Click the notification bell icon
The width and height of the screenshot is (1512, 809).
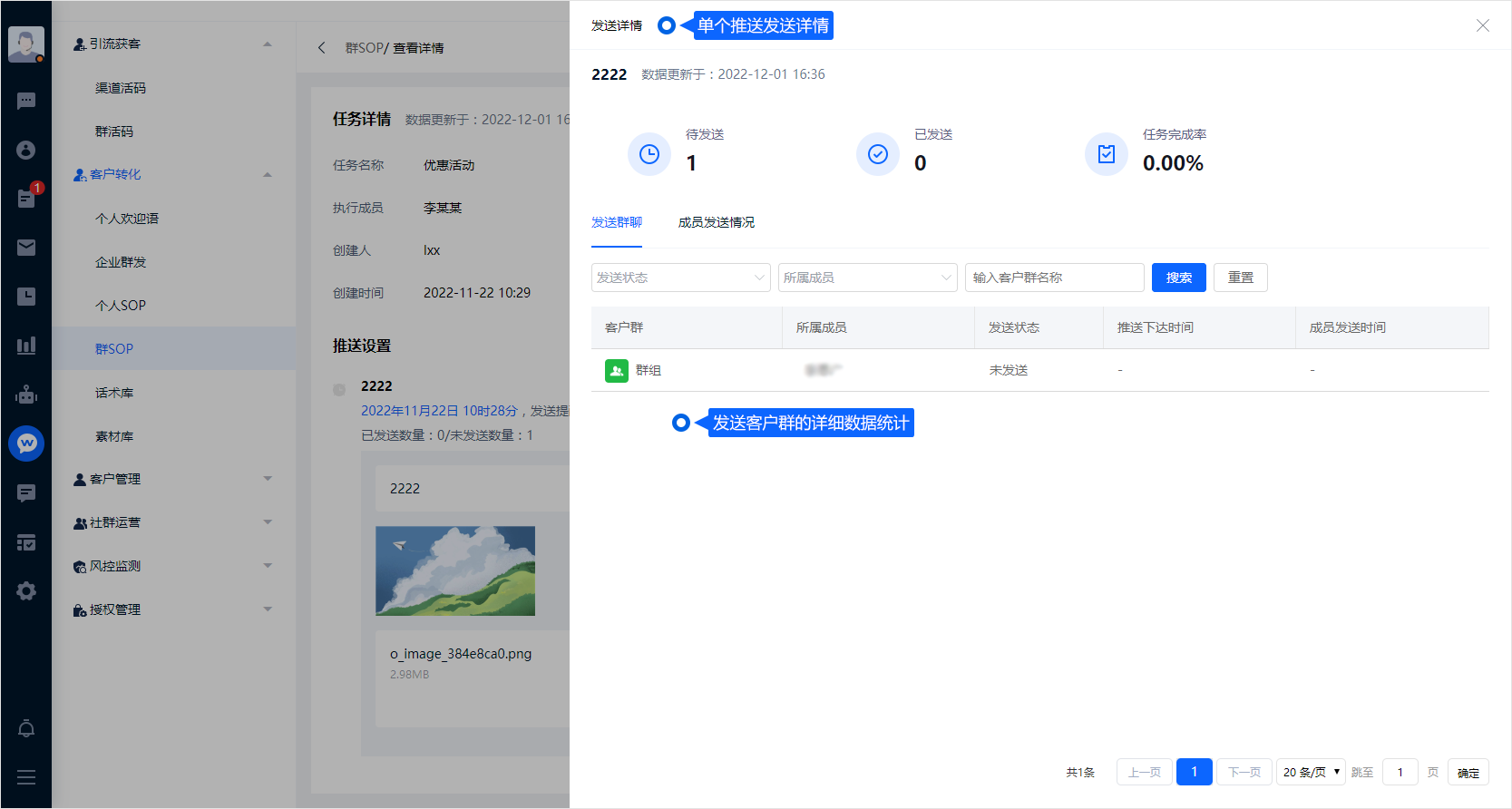[x=26, y=728]
